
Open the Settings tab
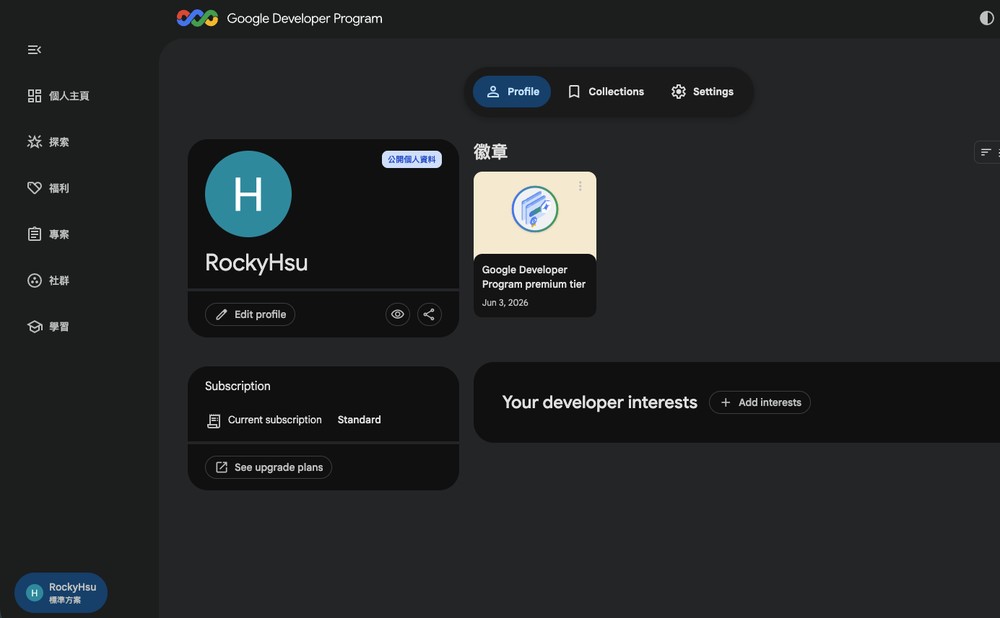[x=702, y=92]
